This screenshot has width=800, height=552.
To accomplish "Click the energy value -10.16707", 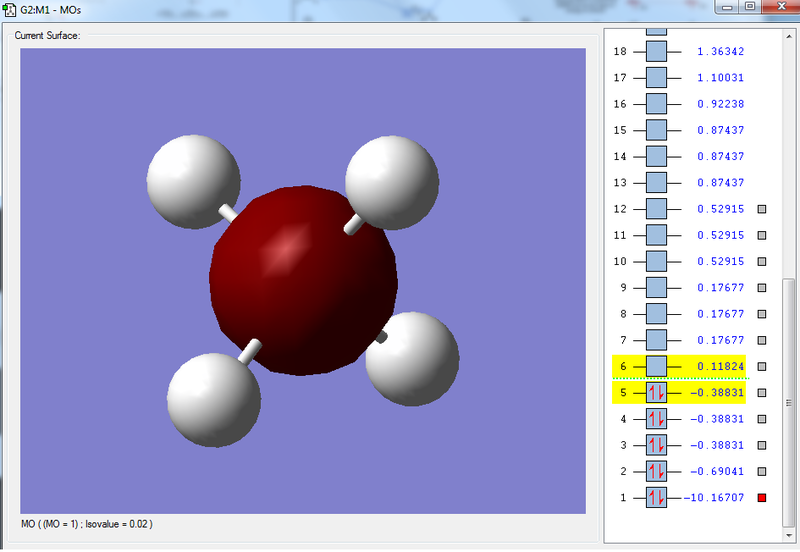I will 714,497.
